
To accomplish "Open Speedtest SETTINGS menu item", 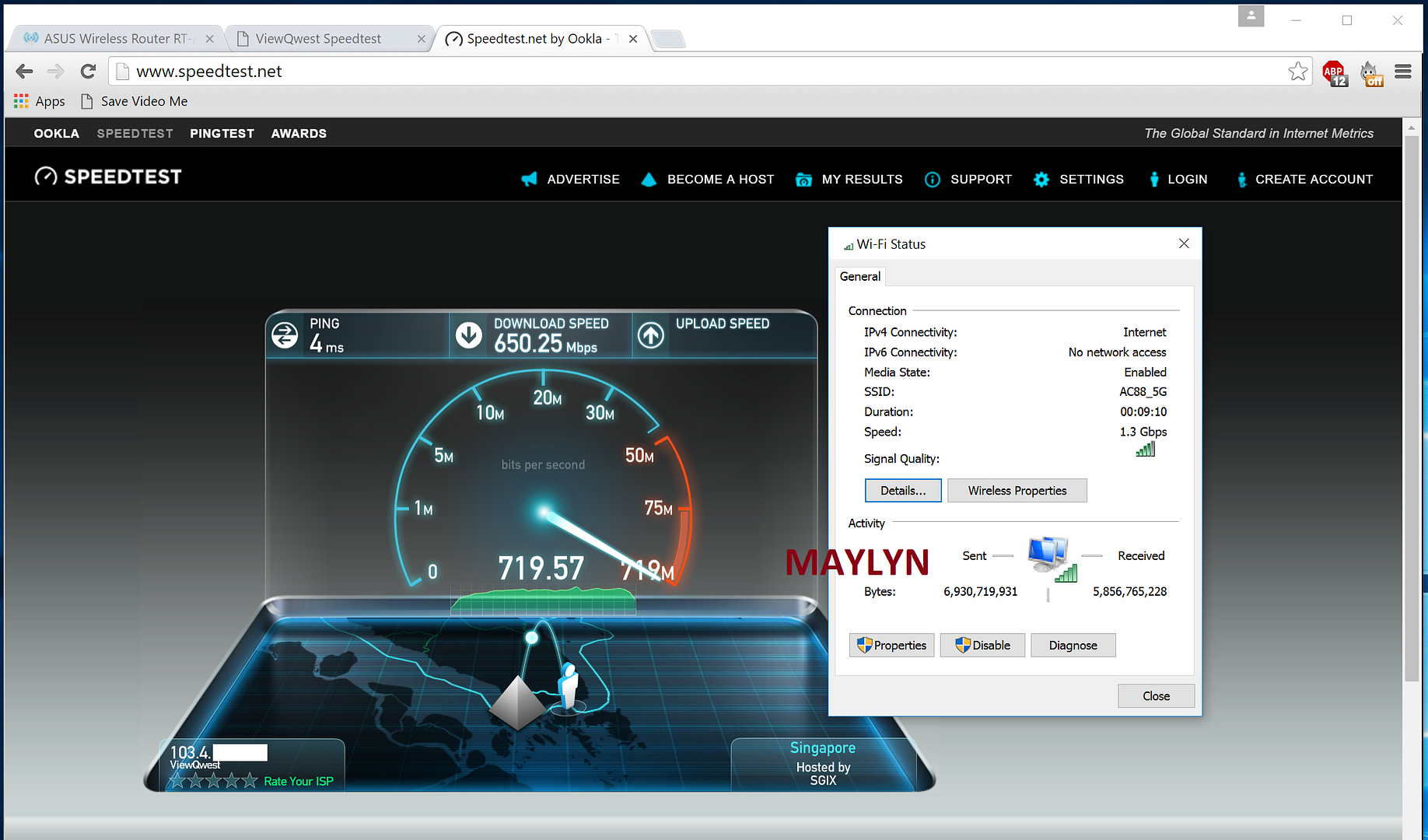I will (x=1090, y=180).
